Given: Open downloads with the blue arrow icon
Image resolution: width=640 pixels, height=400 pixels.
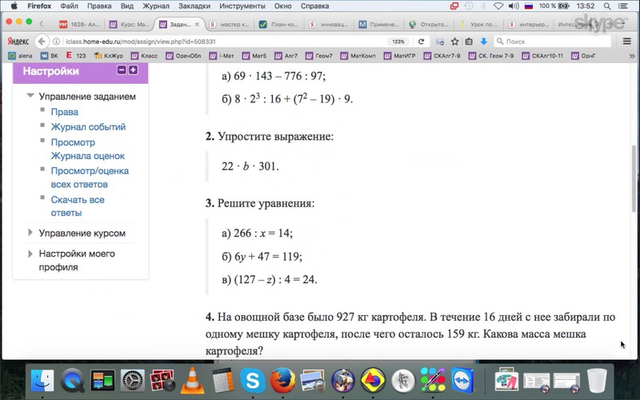Looking at the screenshot, I should click(484, 42).
